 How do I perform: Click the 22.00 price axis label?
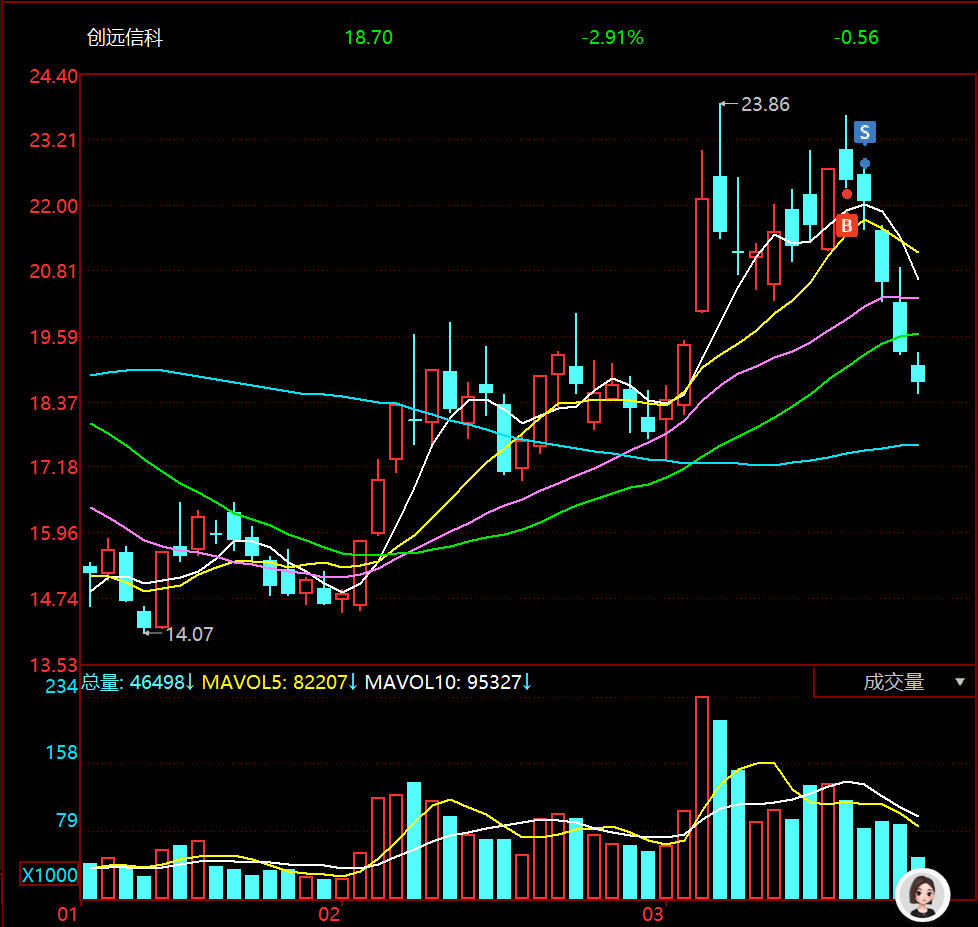[x=54, y=206]
